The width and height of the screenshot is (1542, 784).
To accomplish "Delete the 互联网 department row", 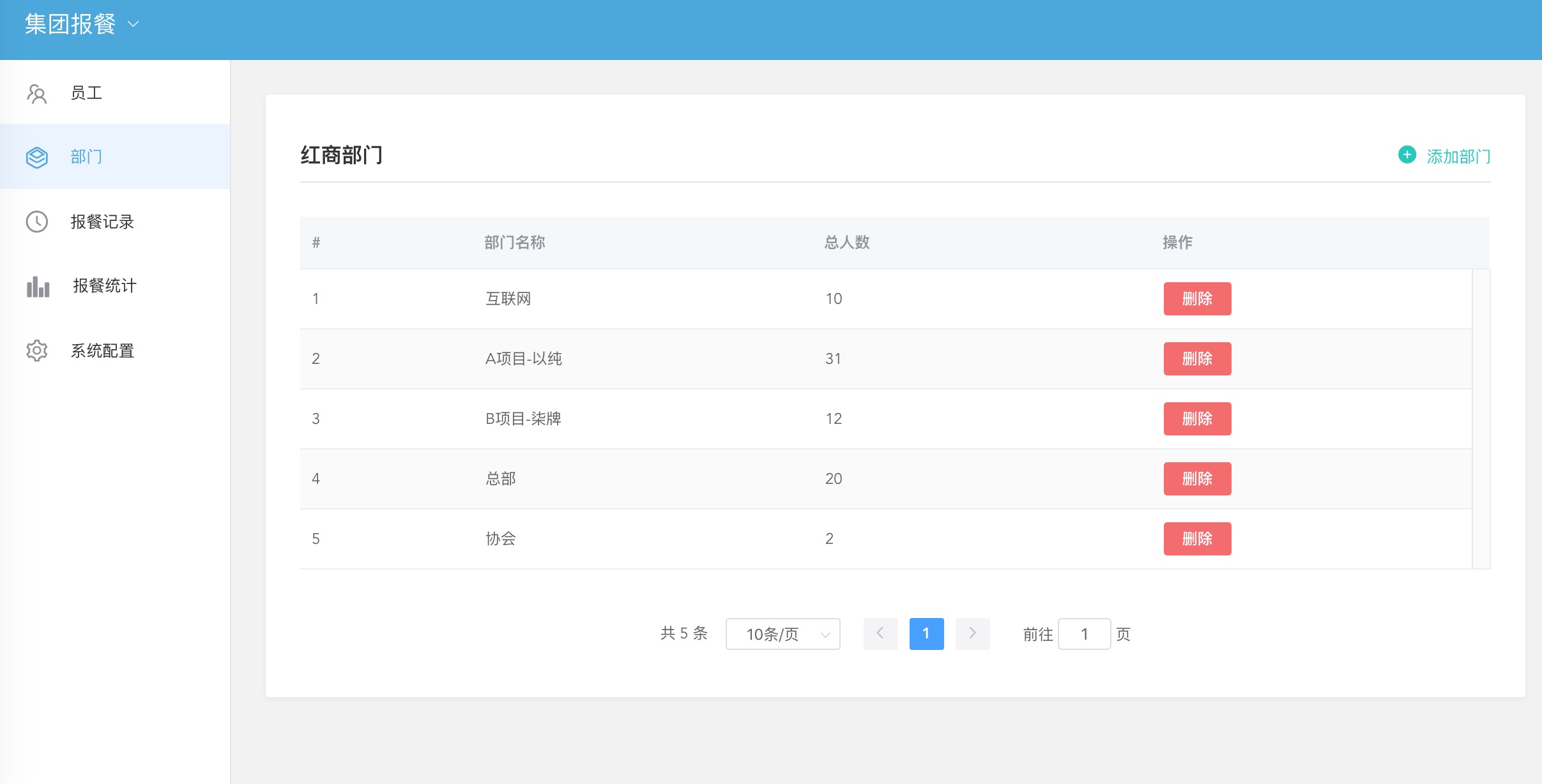I will 1197,298.
